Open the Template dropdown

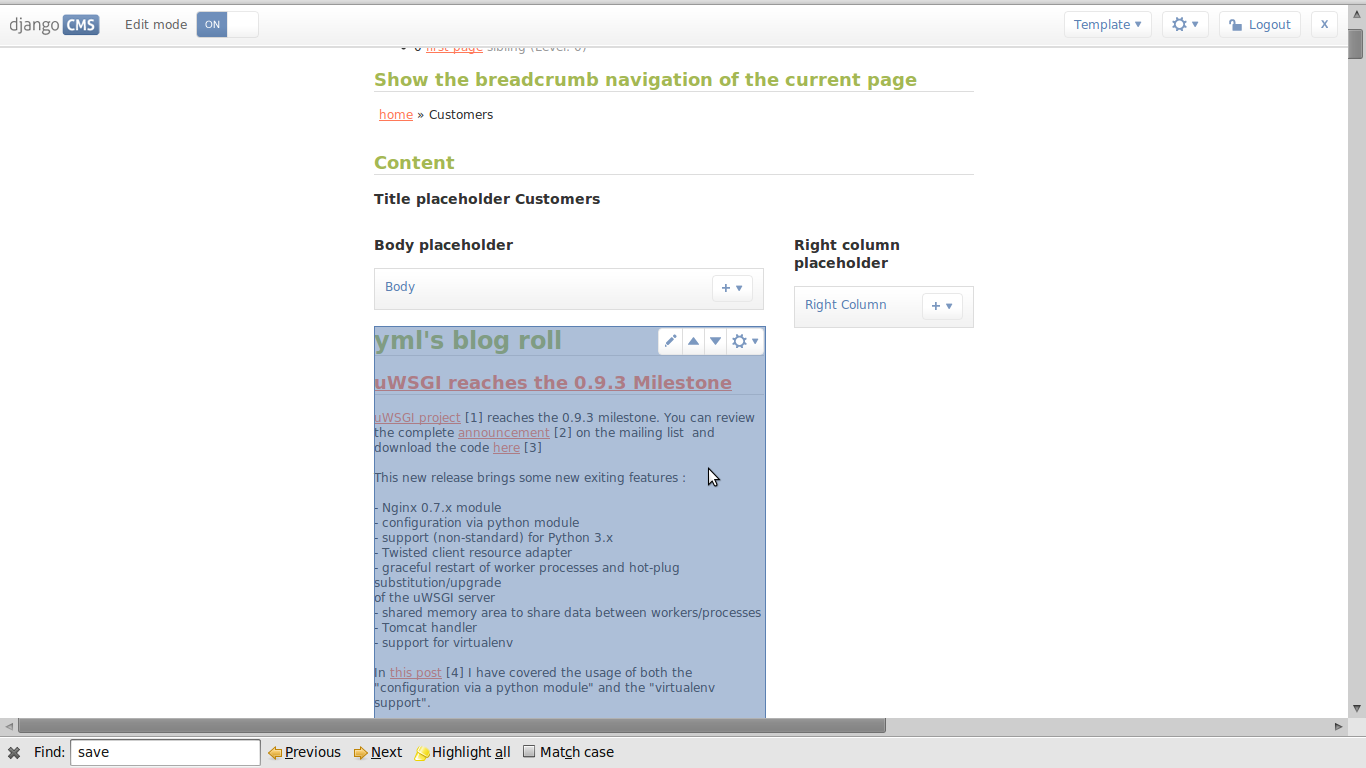[1107, 23]
